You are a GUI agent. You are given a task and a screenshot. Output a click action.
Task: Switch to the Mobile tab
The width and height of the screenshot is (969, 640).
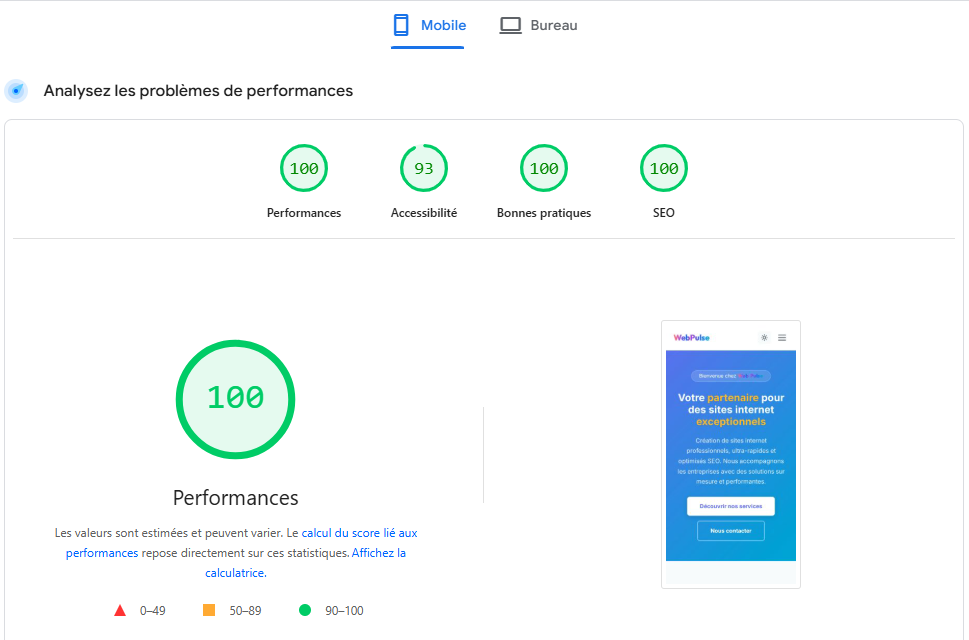coord(428,25)
